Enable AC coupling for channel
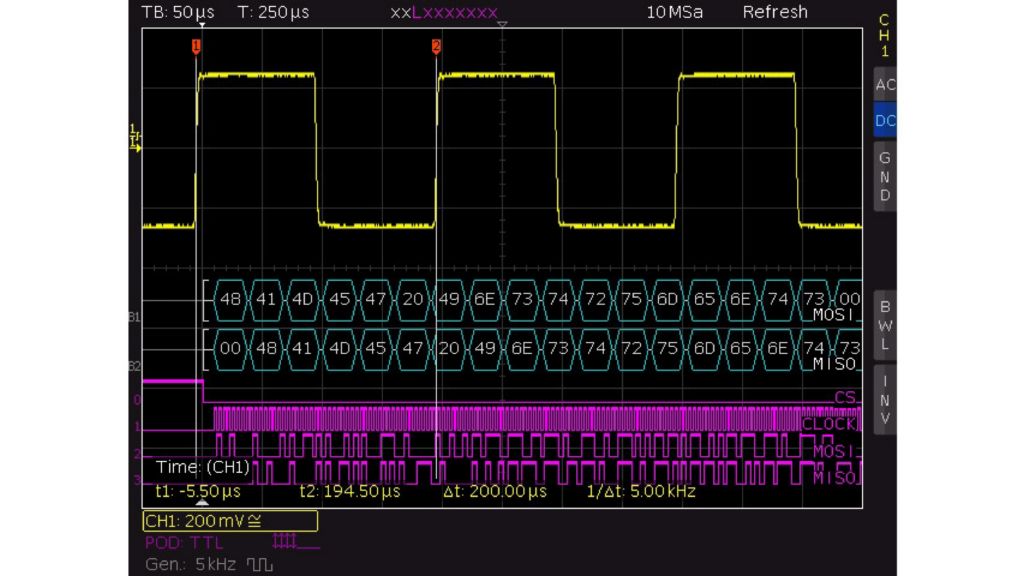 click(884, 85)
